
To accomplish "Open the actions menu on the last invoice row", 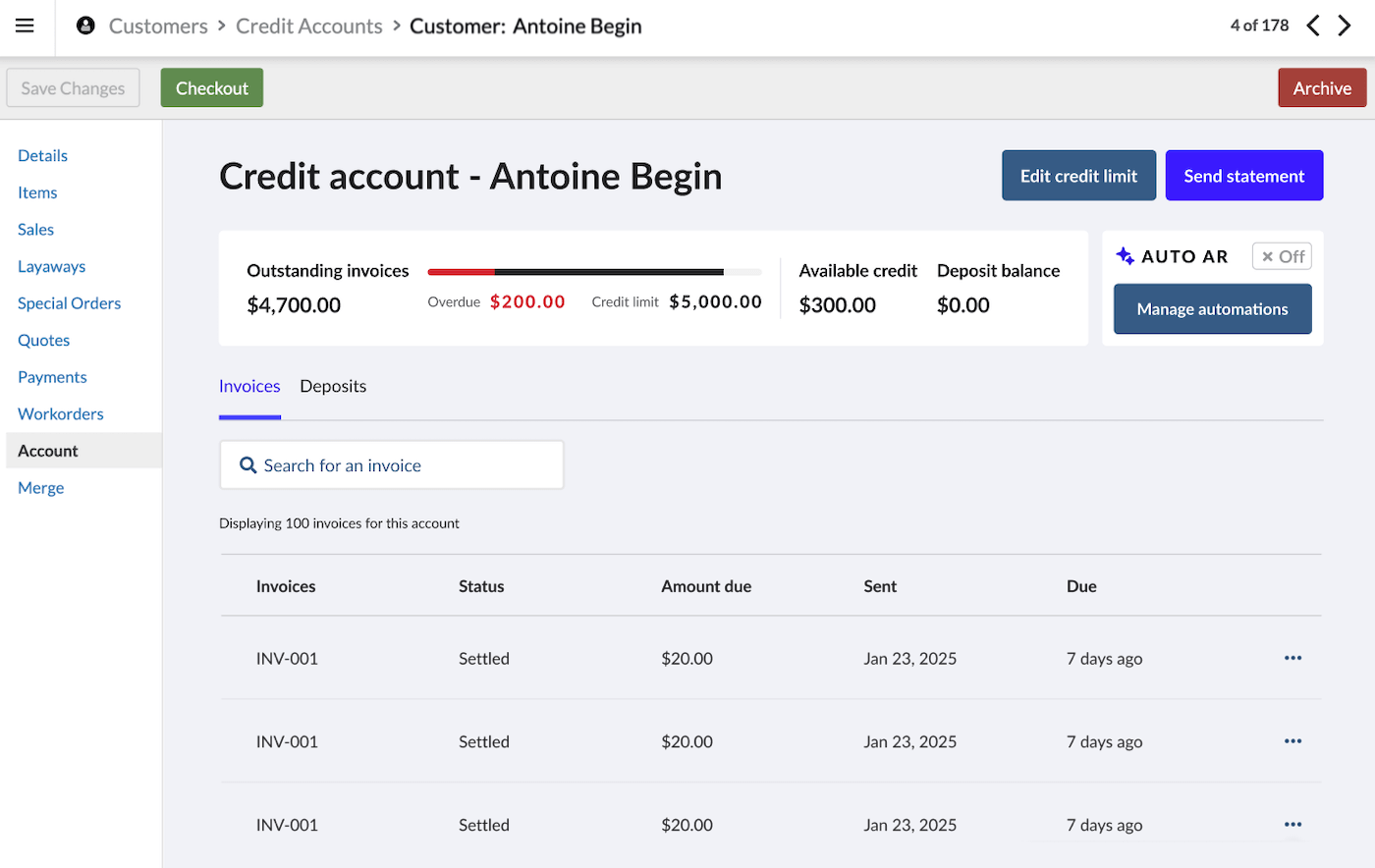I will [1292, 825].
